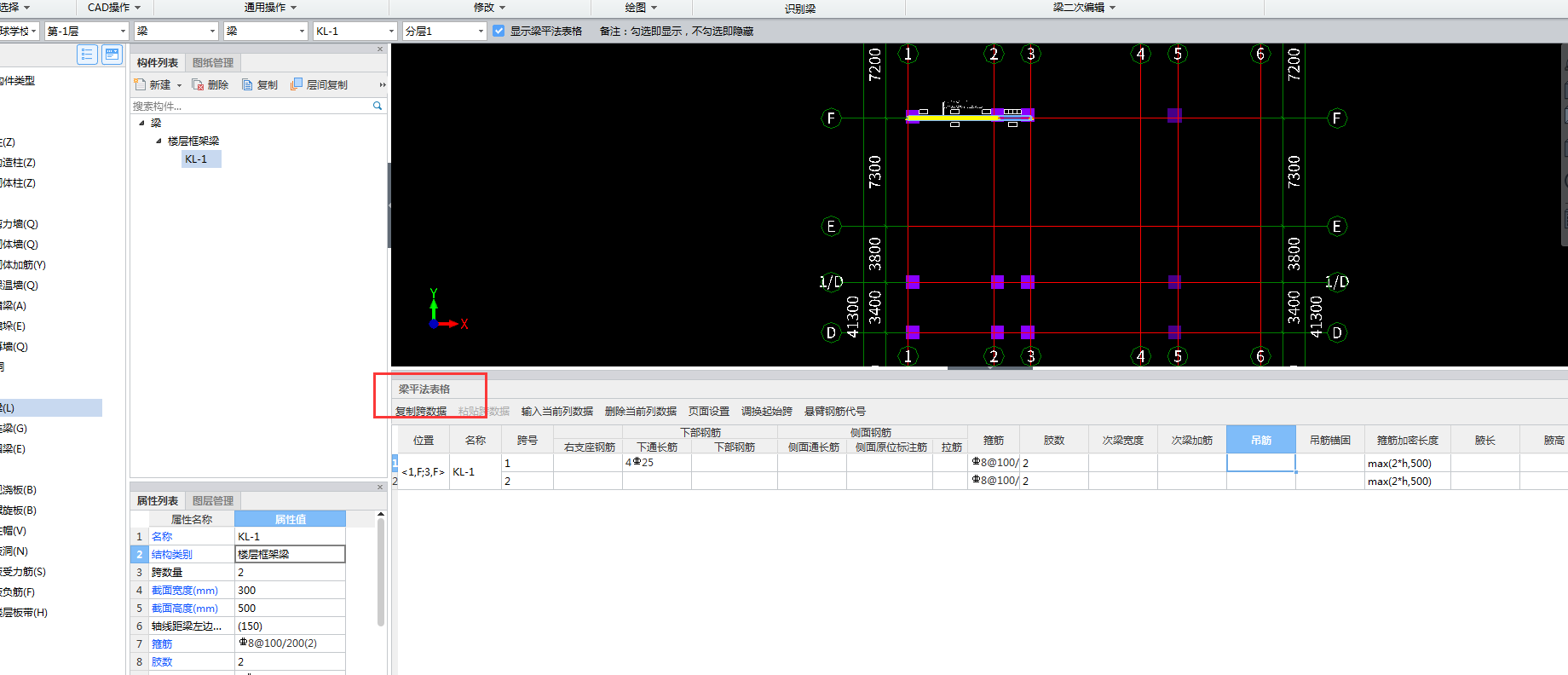Open 页面设置 page settings
1568x675 pixels.
(709, 412)
